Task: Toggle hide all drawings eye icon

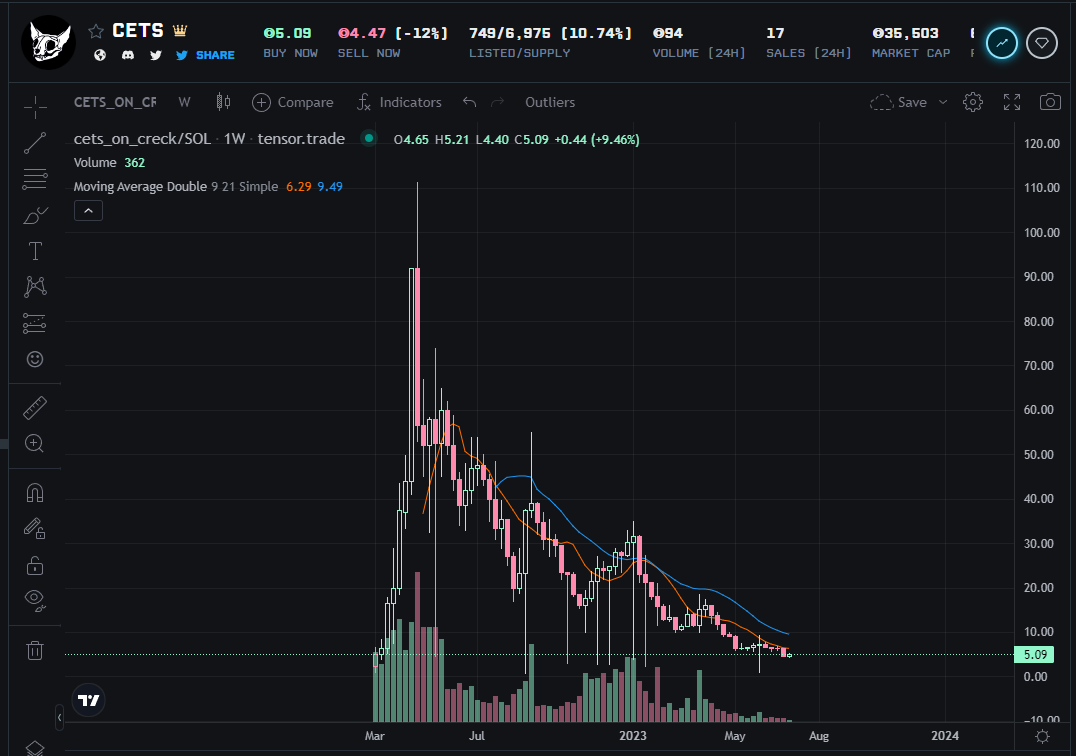Action: click(x=35, y=600)
